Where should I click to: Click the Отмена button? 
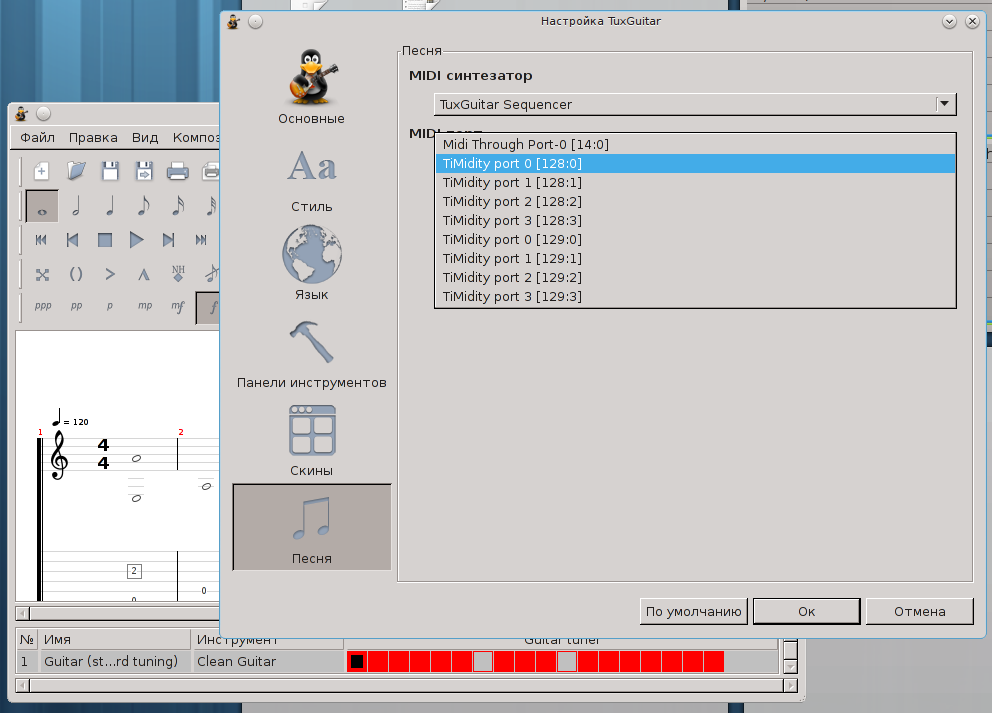[919, 612]
